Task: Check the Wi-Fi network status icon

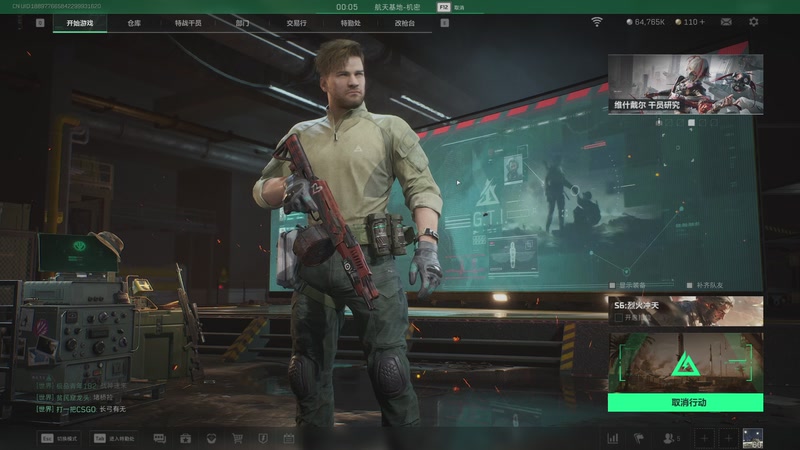Action: tap(596, 22)
